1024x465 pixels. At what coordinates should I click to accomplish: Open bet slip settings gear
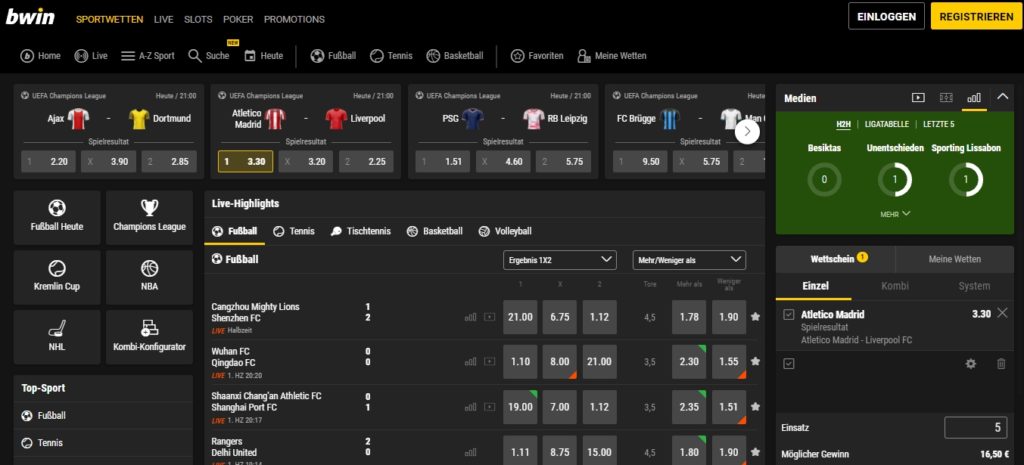970,364
